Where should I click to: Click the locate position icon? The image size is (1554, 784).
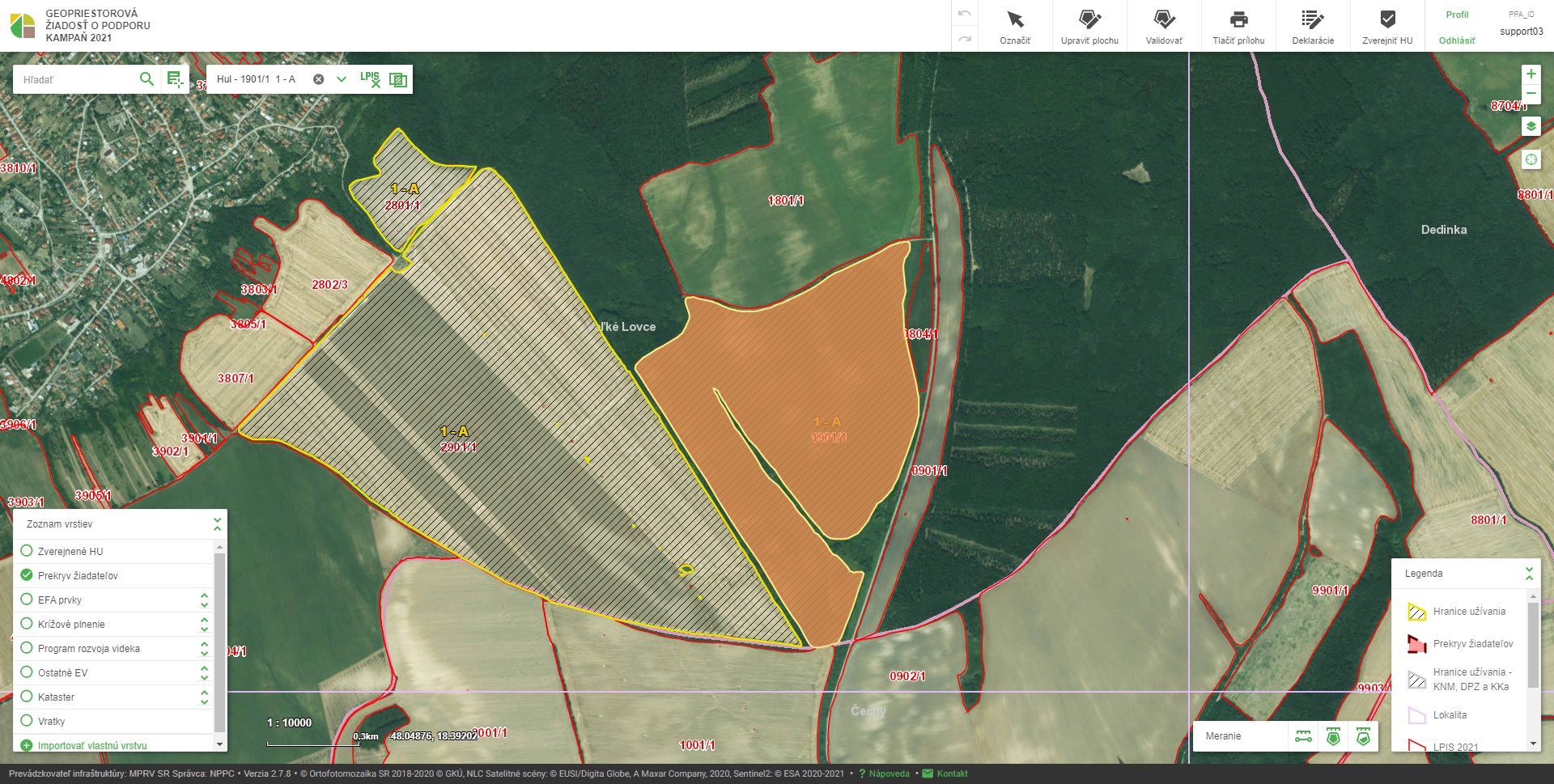pyautogui.click(x=1531, y=159)
